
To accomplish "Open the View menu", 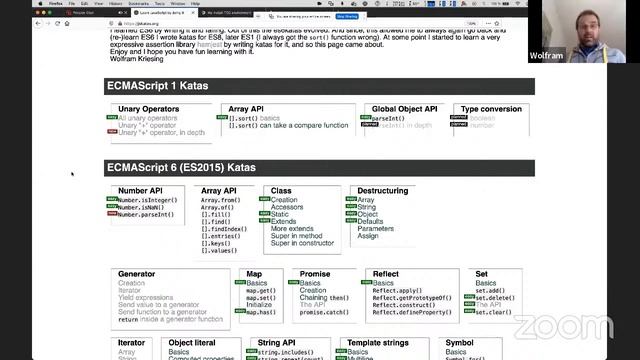I will click(x=98, y=4).
